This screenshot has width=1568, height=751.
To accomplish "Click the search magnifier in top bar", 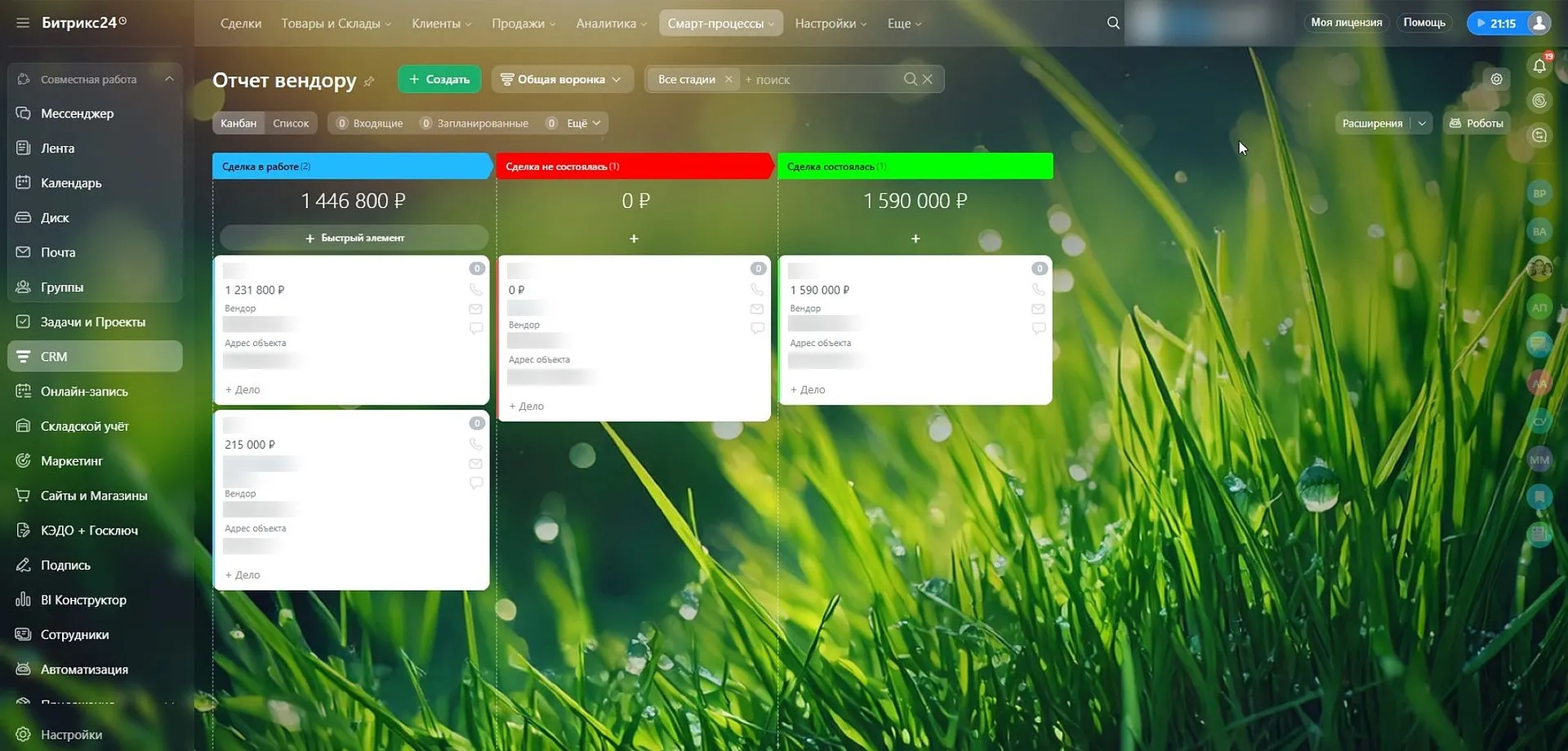I will click(1112, 23).
